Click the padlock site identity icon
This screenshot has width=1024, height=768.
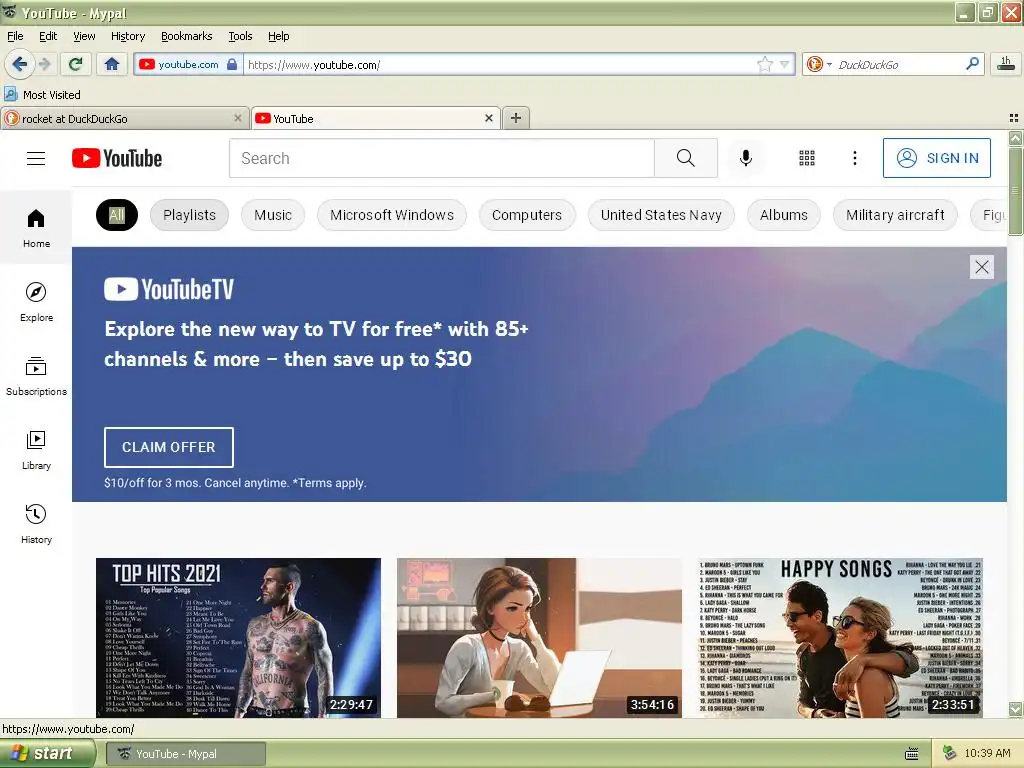(232, 64)
